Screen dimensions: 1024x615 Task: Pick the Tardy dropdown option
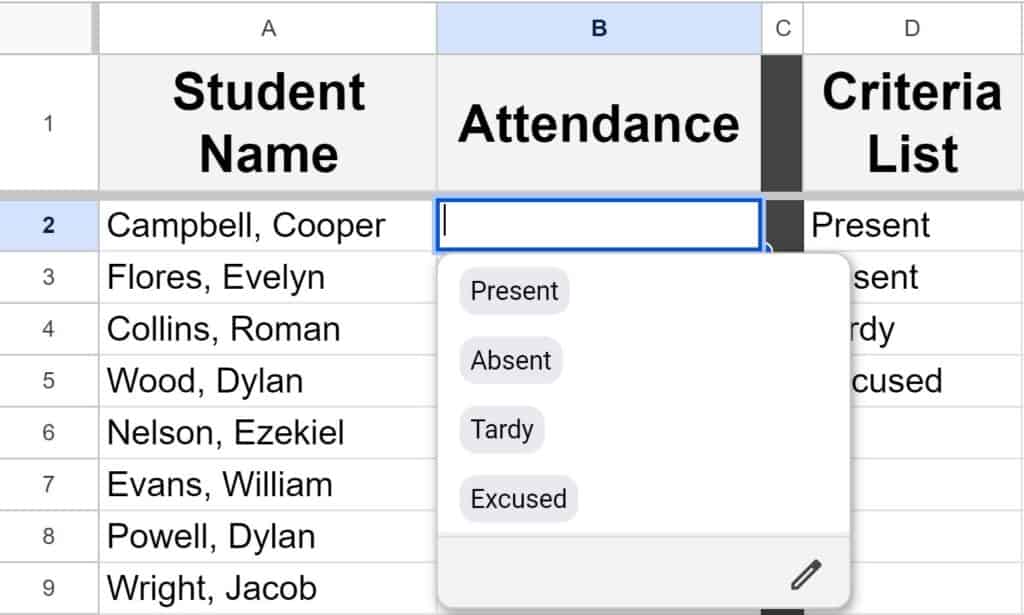click(x=502, y=430)
